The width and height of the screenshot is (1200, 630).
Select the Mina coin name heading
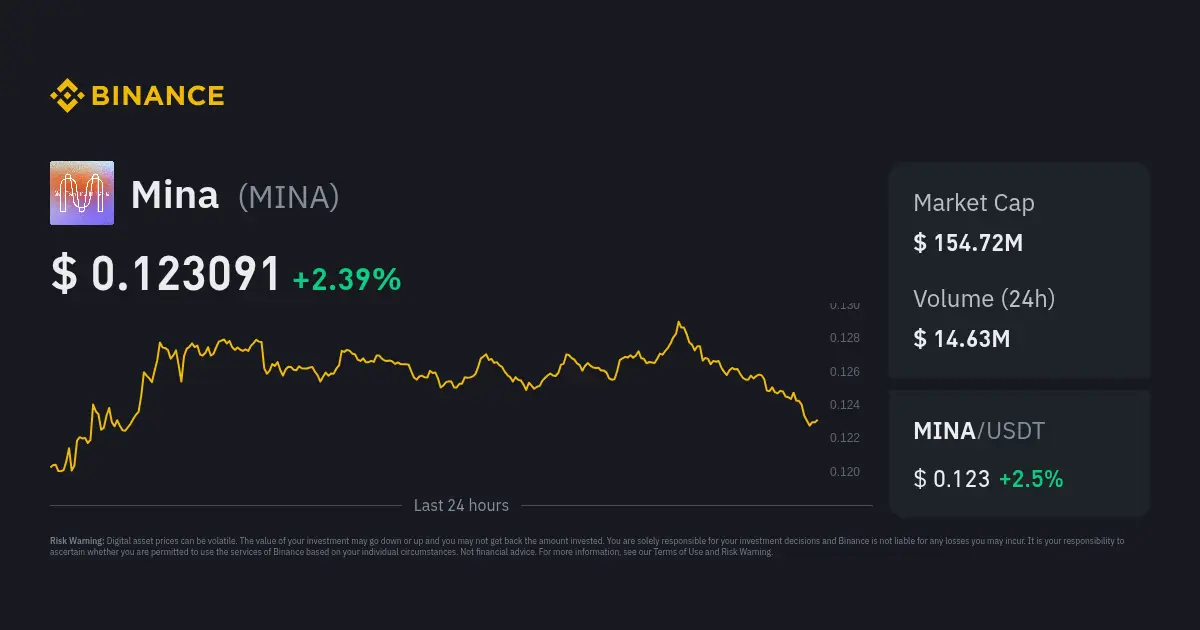pyautogui.click(x=175, y=195)
